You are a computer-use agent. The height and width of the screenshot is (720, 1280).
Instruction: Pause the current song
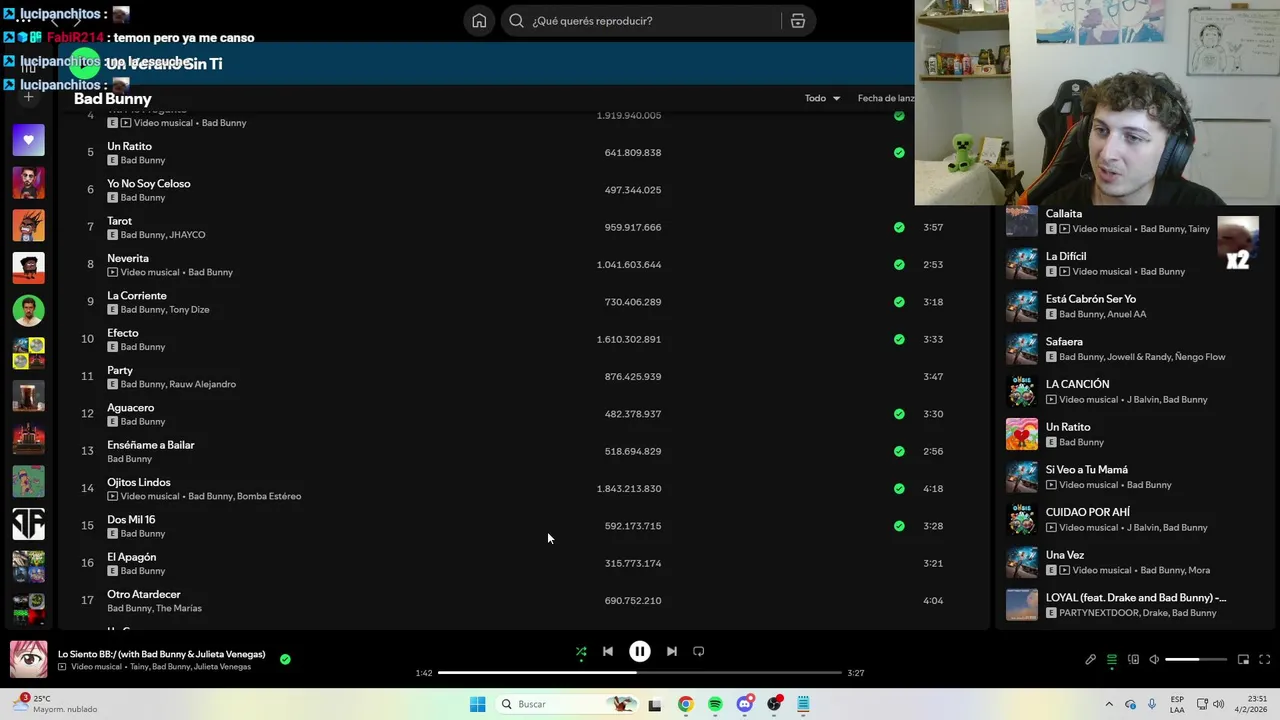[x=640, y=652]
